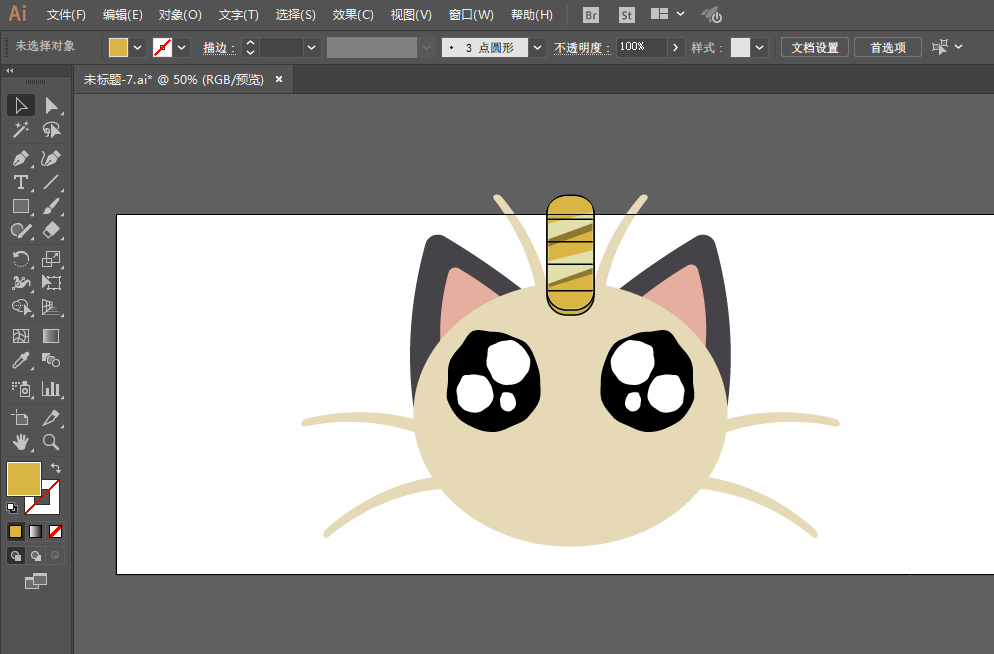
Task: Set paint mode to Gradient
Action: (36, 531)
